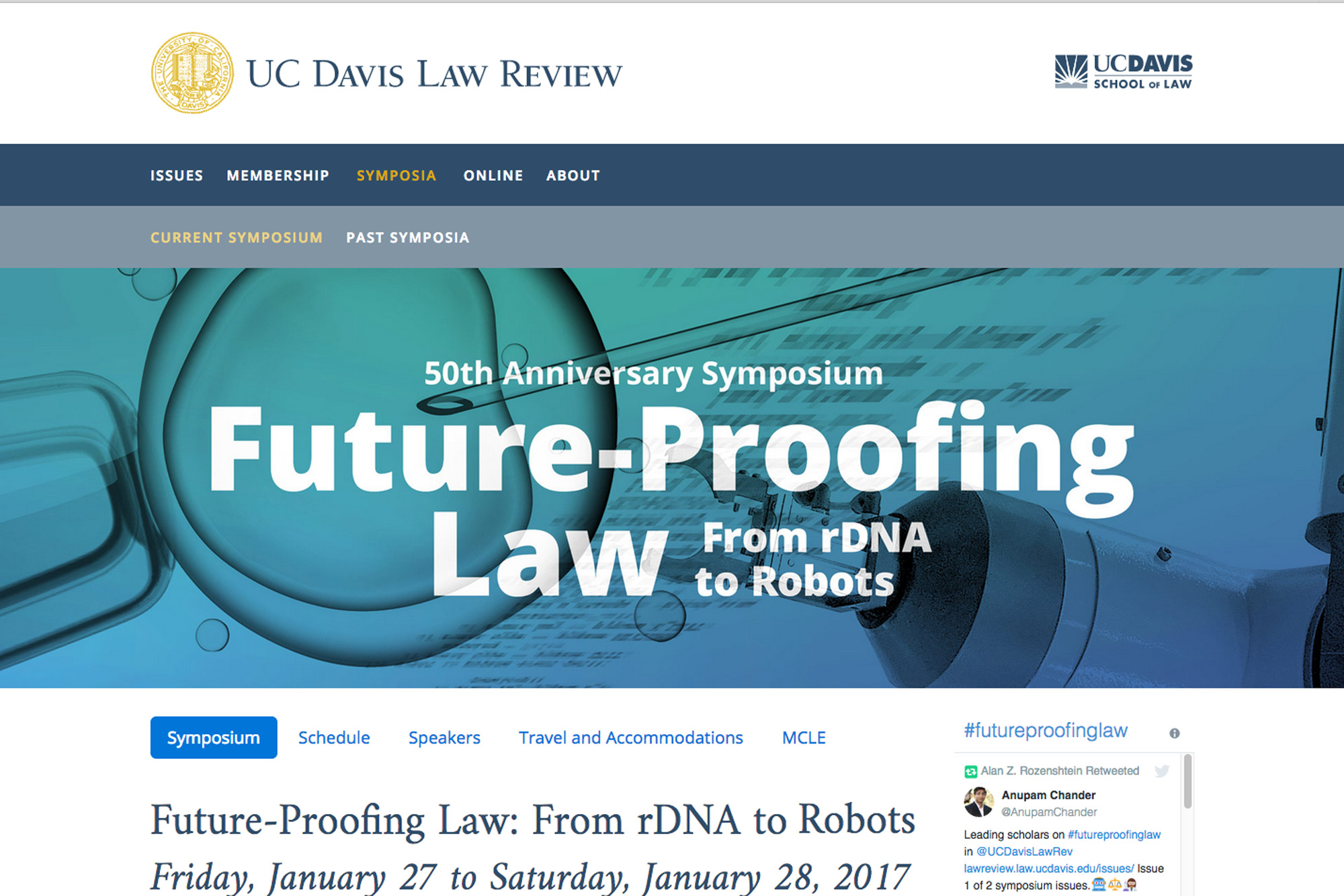Select Current Symposium submenu link
This screenshot has height=896, width=1344.
click(236, 237)
